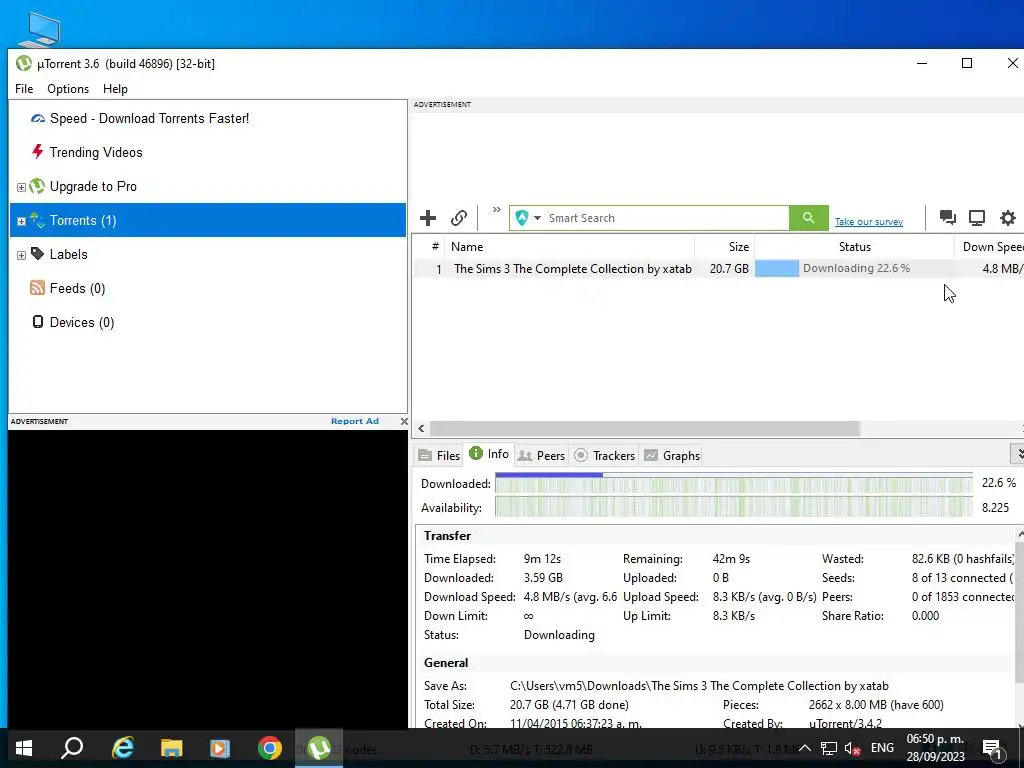1024x768 pixels.
Task: Open the Options menu
Action: point(68,89)
